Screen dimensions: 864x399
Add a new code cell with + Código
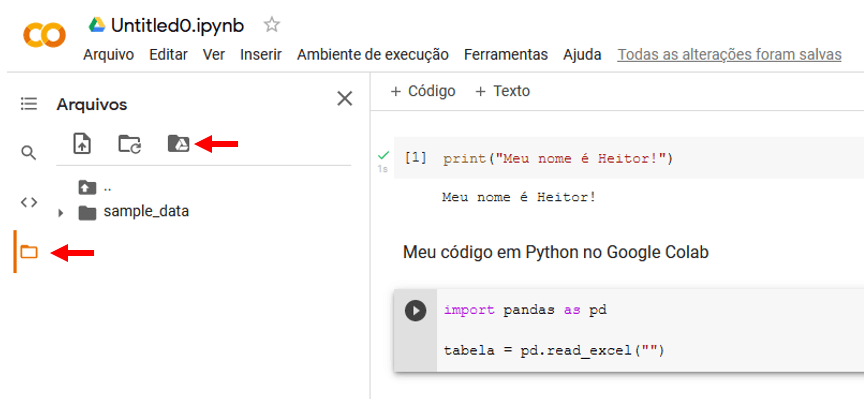(423, 91)
